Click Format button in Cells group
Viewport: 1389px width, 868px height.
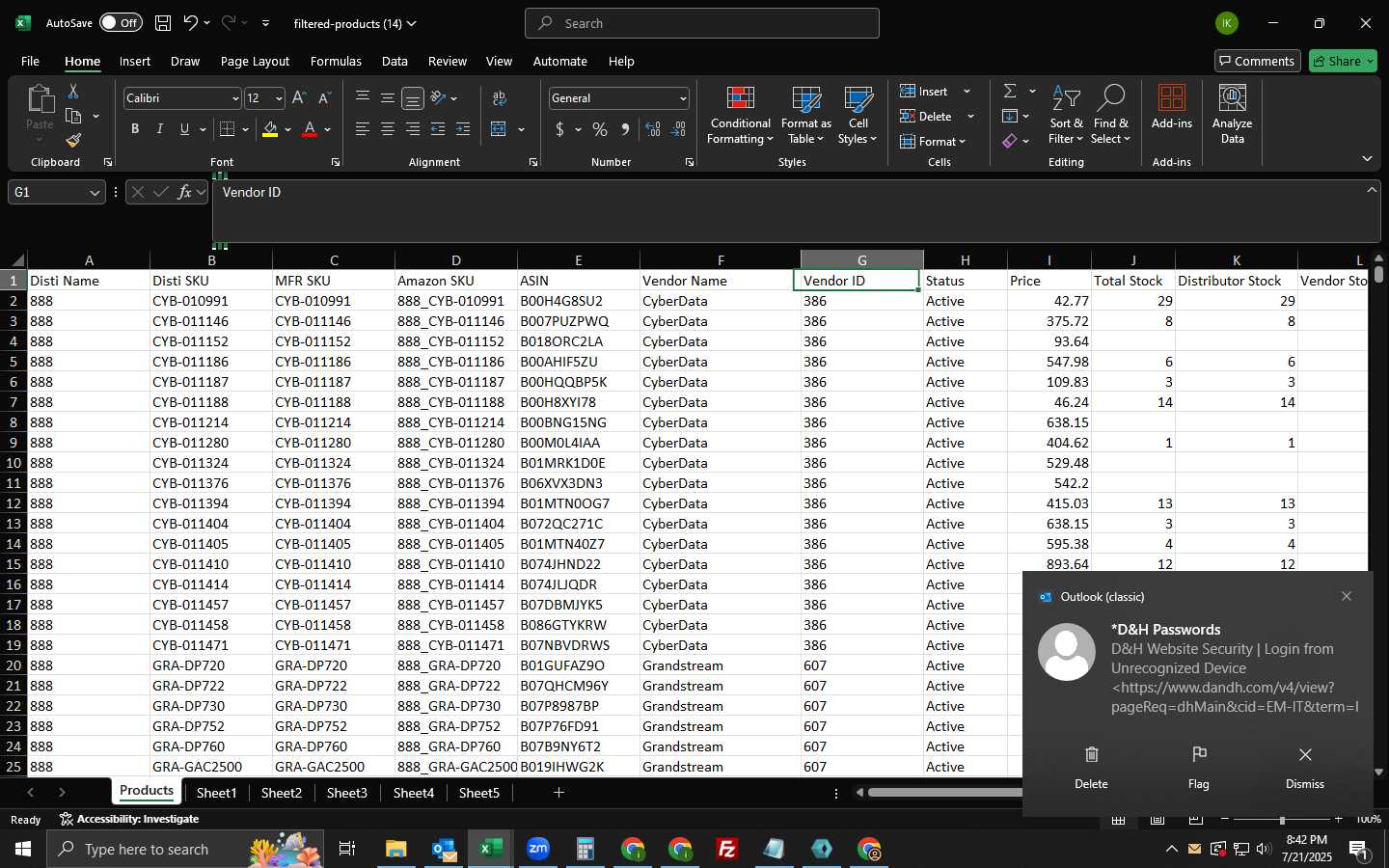(933, 141)
